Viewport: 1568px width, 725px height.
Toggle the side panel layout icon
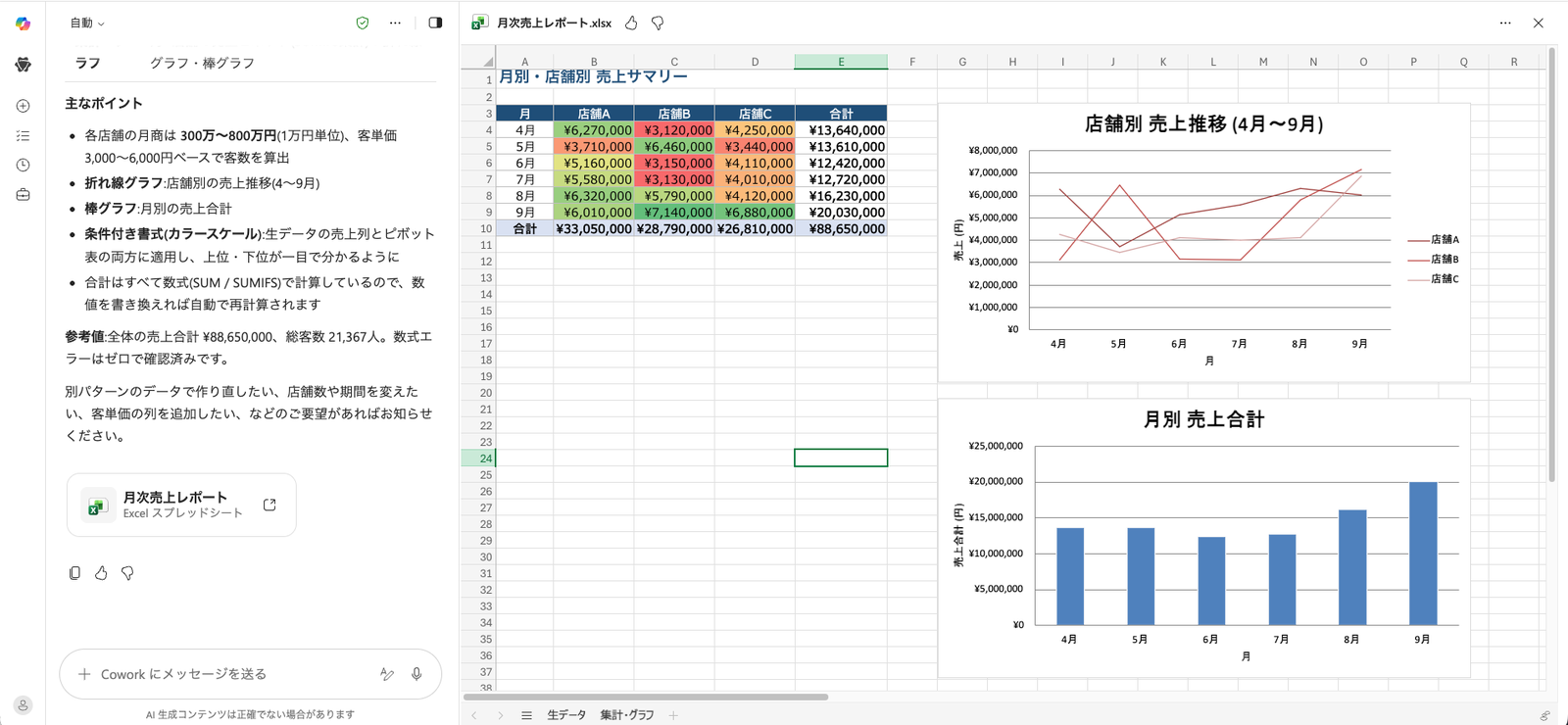click(435, 23)
